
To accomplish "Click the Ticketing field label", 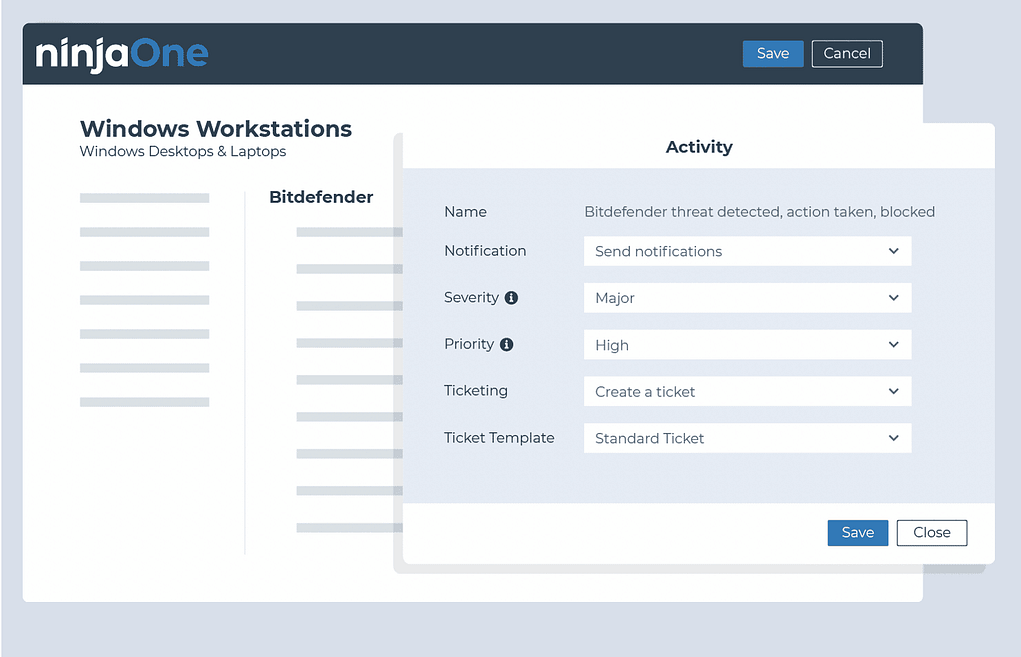I will click(475, 391).
